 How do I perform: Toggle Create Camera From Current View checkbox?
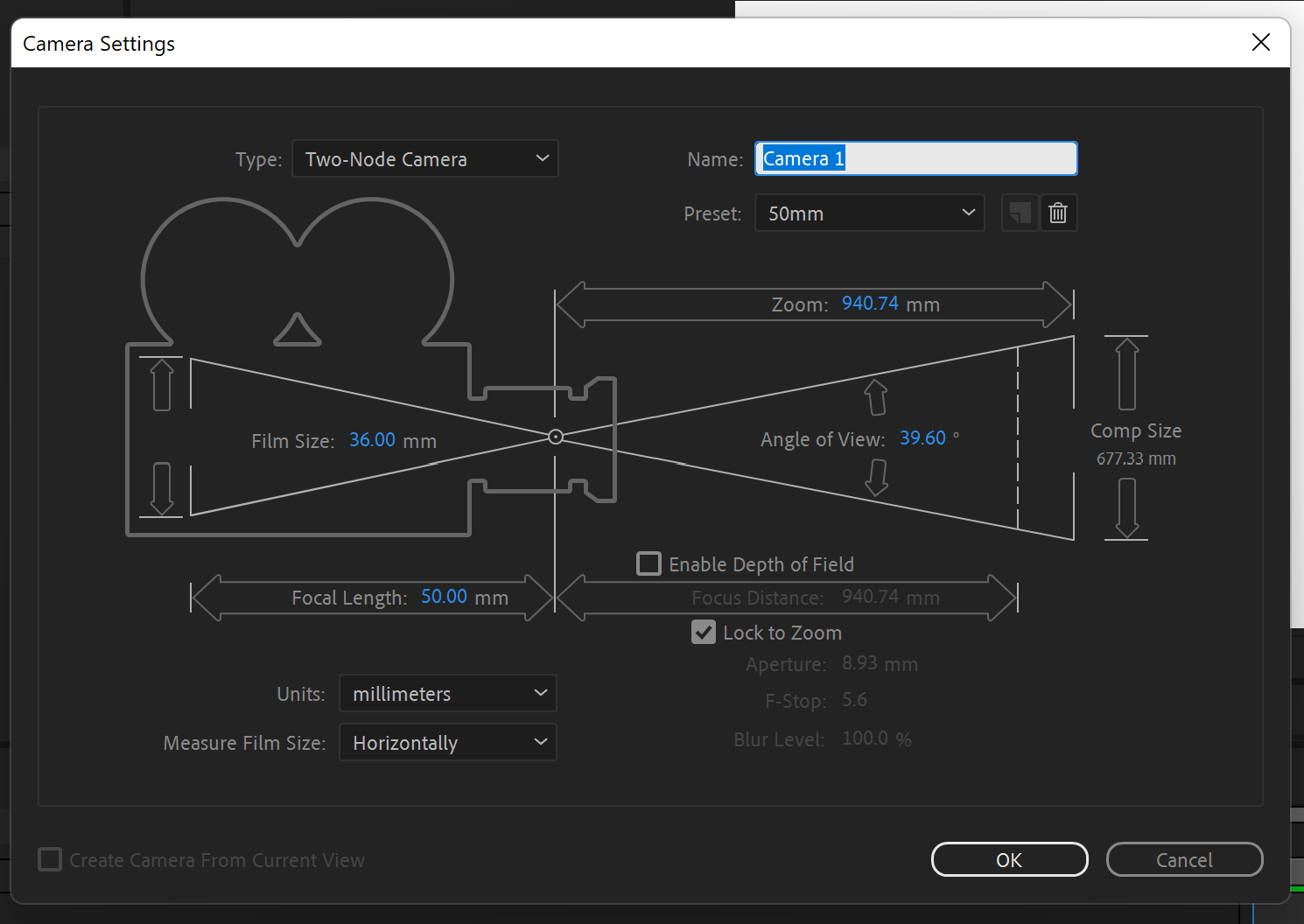tap(50, 859)
